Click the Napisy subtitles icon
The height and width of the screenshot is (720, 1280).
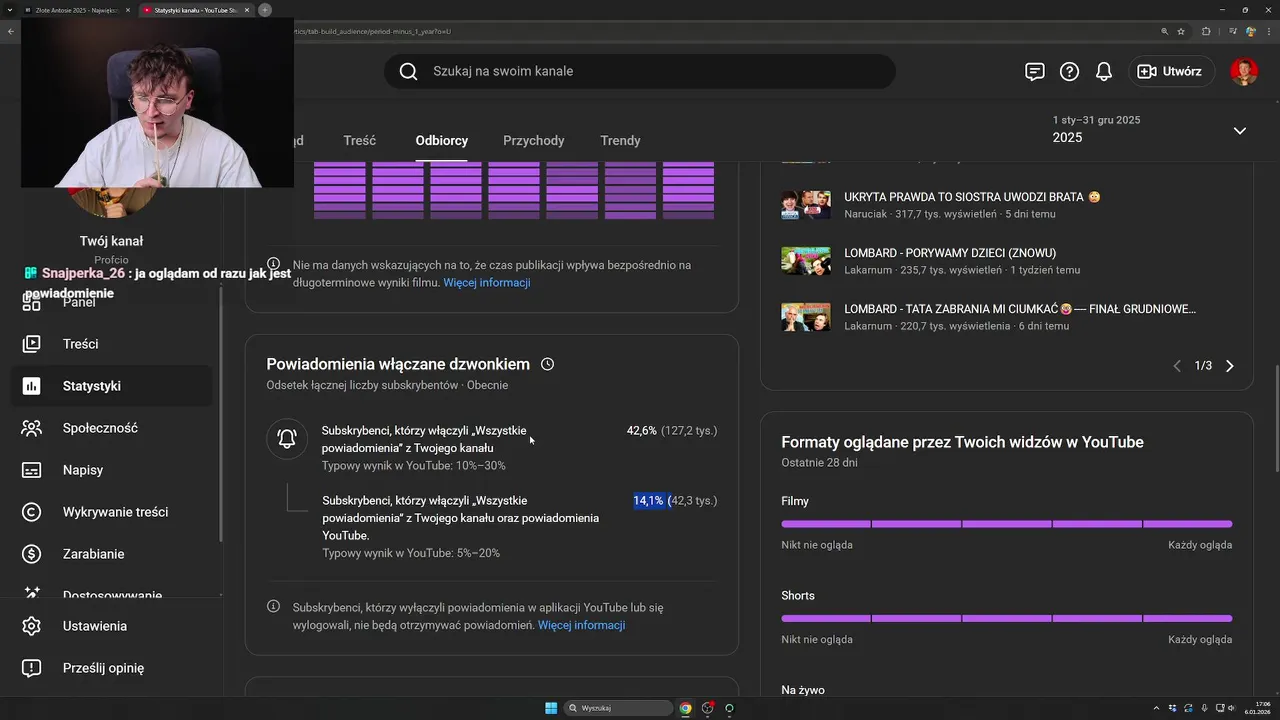32,470
